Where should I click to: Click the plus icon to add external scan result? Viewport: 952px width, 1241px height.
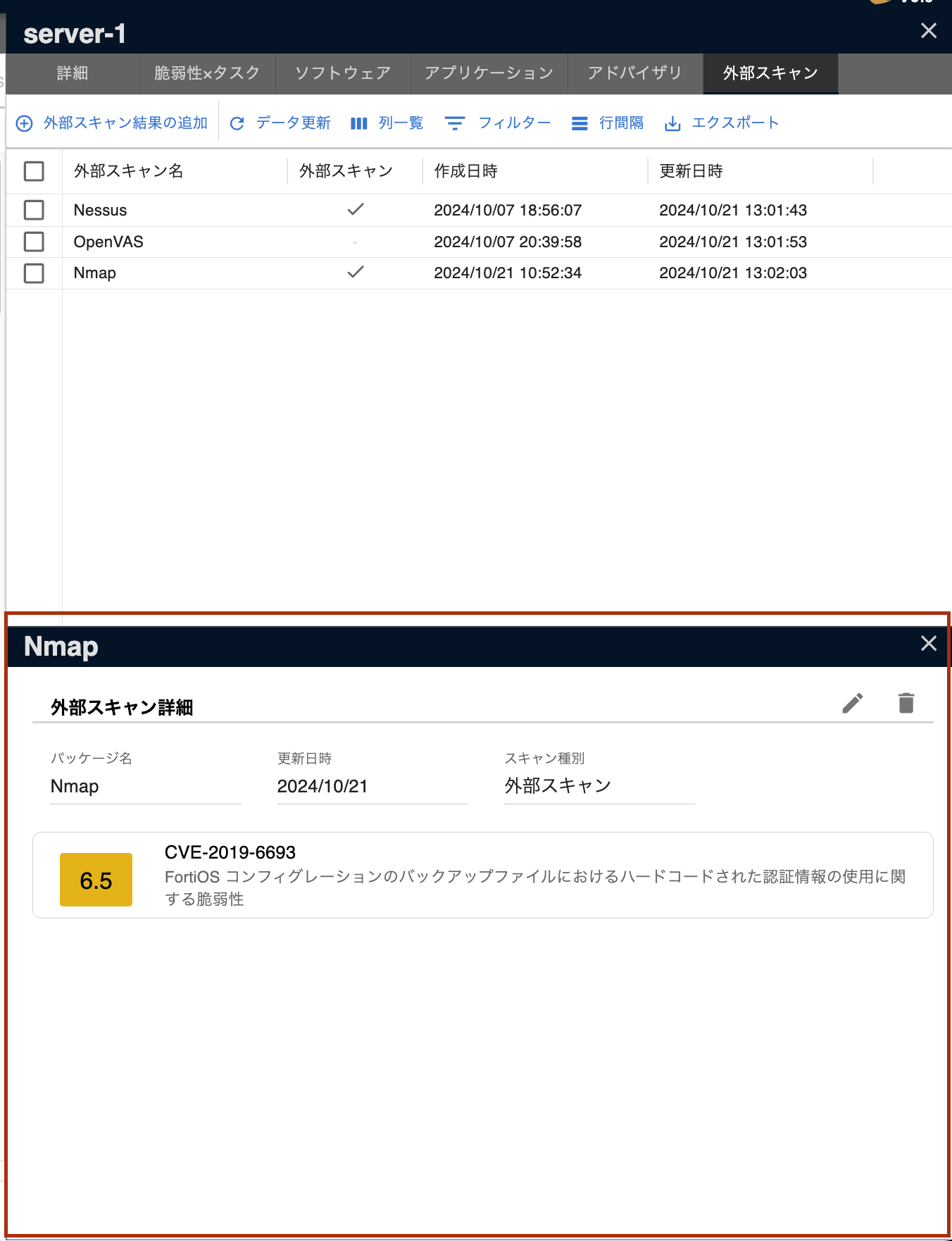click(x=25, y=124)
